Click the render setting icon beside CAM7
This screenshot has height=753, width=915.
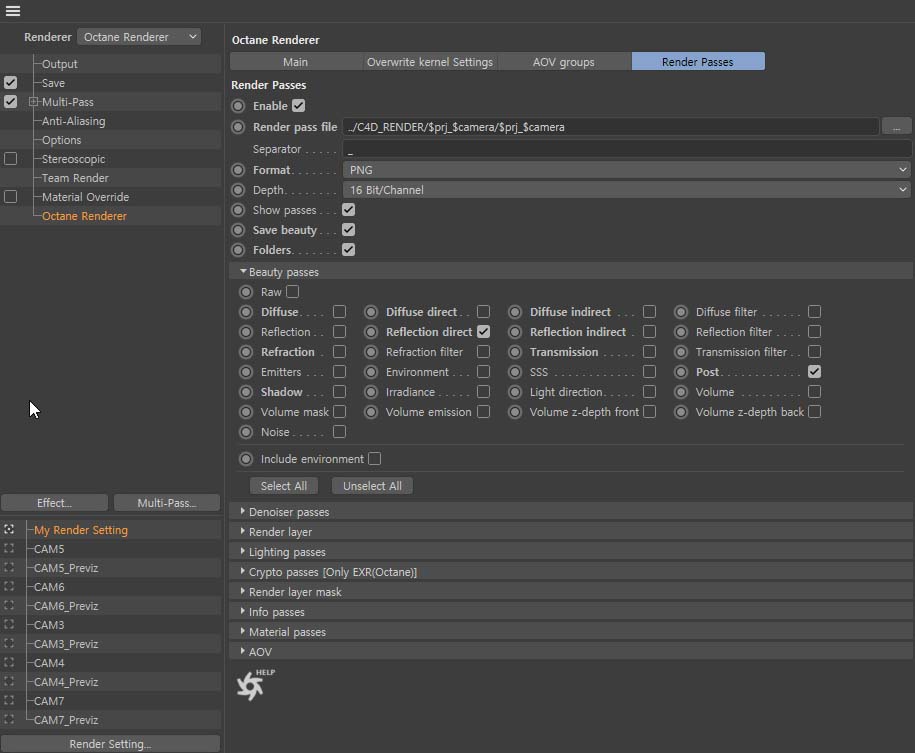point(9,700)
